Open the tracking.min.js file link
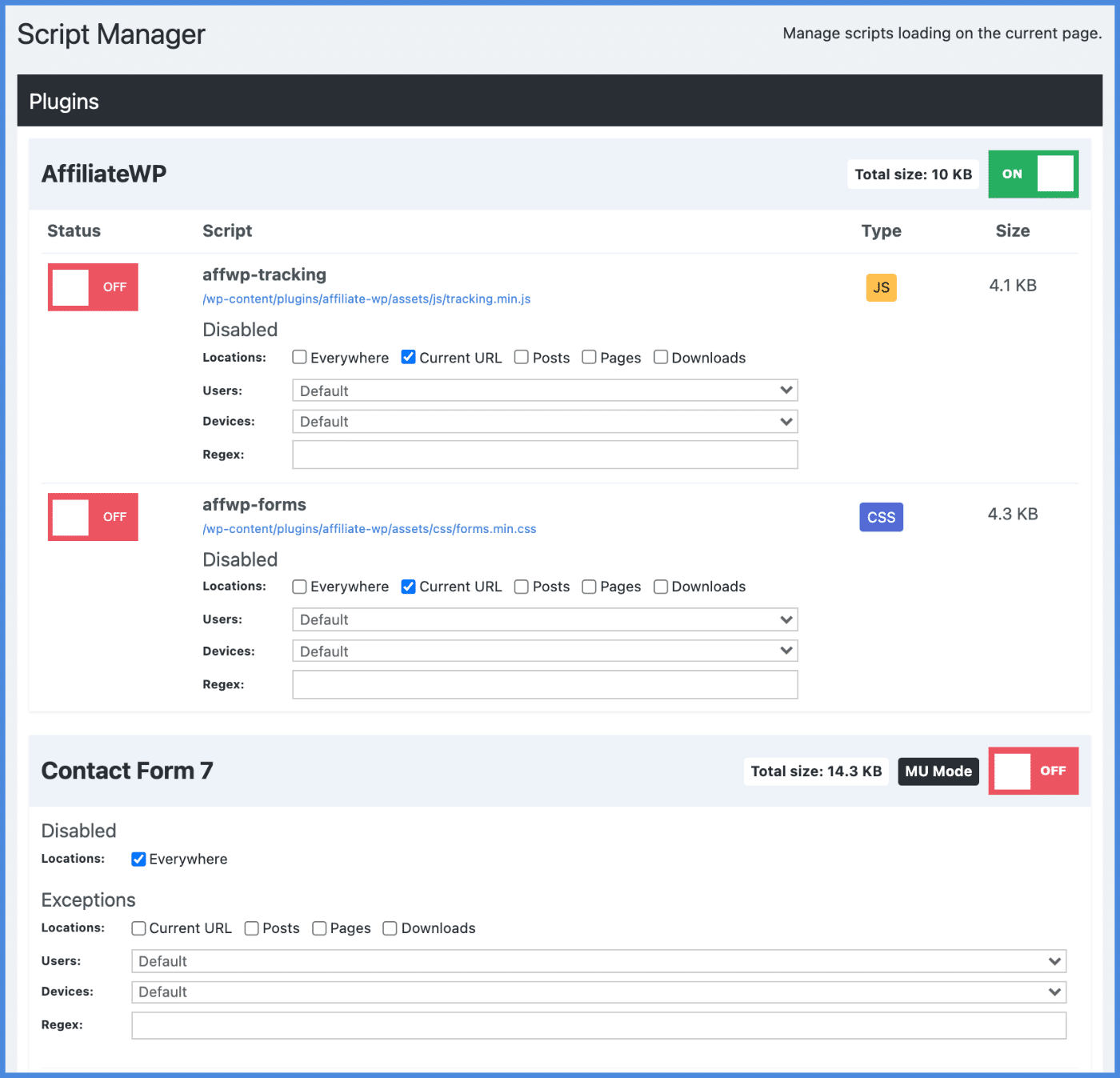1120x1078 pixels. coord(366,299)
